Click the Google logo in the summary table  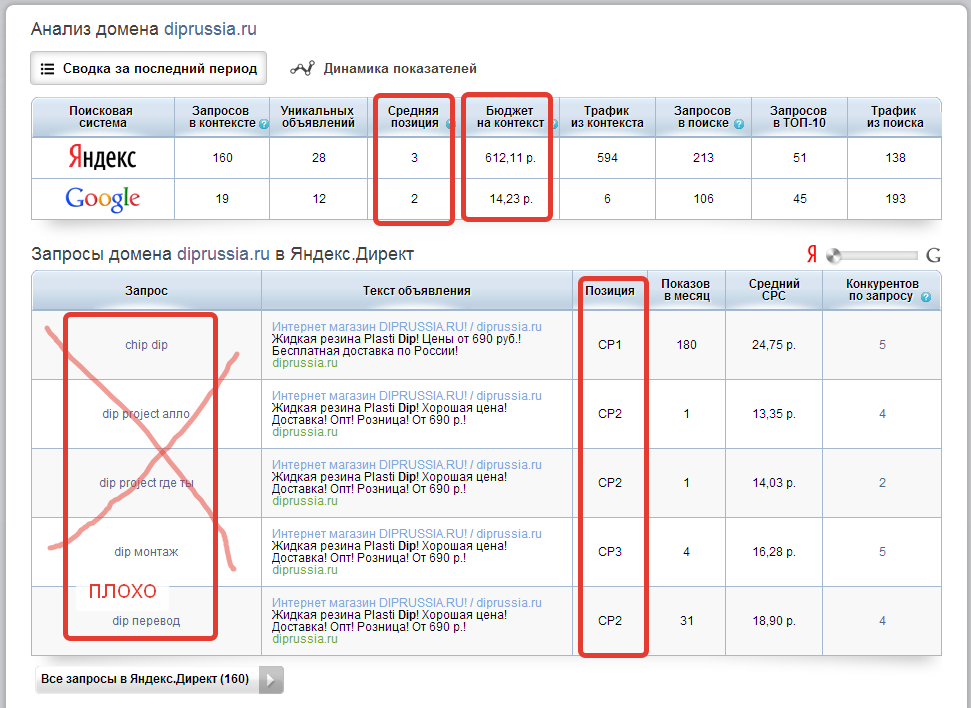tap(103, 199)
